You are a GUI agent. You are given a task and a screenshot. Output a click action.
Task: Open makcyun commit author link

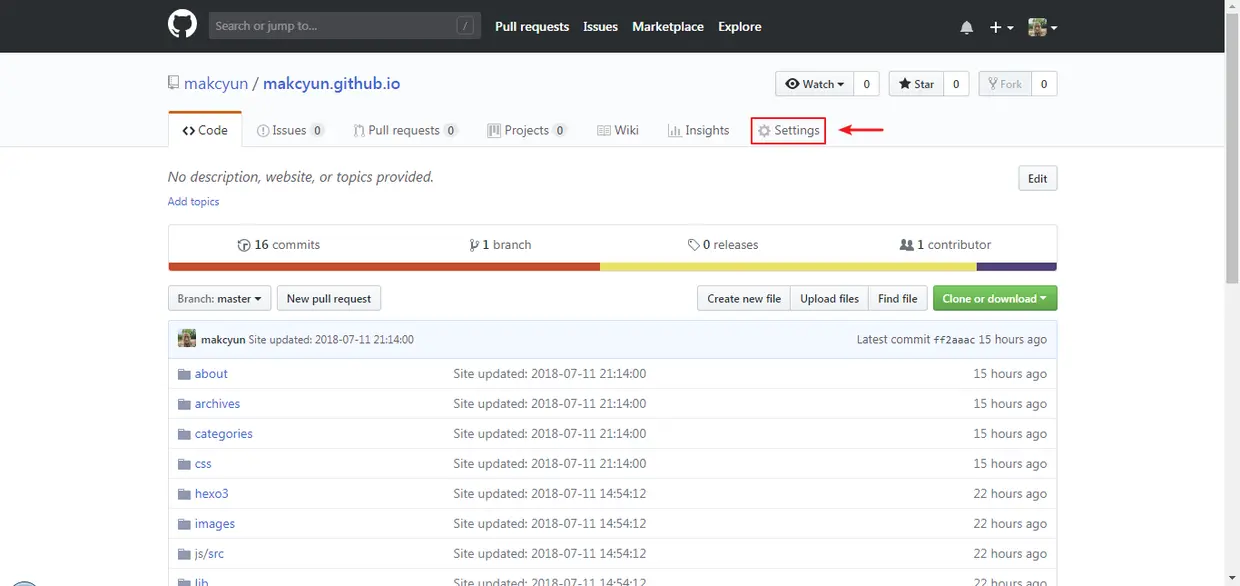coord(223,340)
